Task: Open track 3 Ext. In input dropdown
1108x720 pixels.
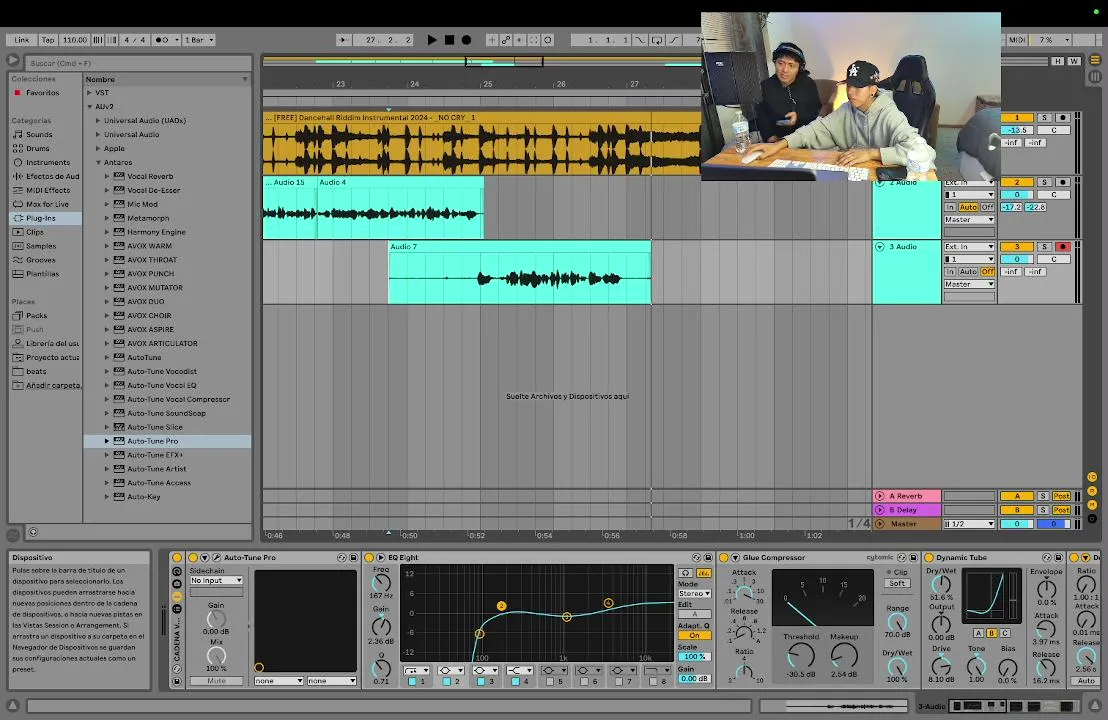Action: [x=970, y=247]
